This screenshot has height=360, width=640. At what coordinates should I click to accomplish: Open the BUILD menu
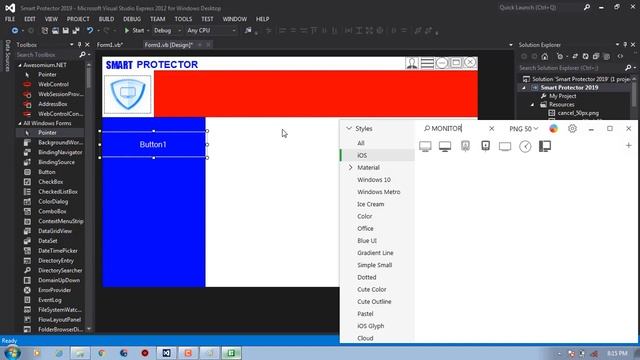click(106, 19)
